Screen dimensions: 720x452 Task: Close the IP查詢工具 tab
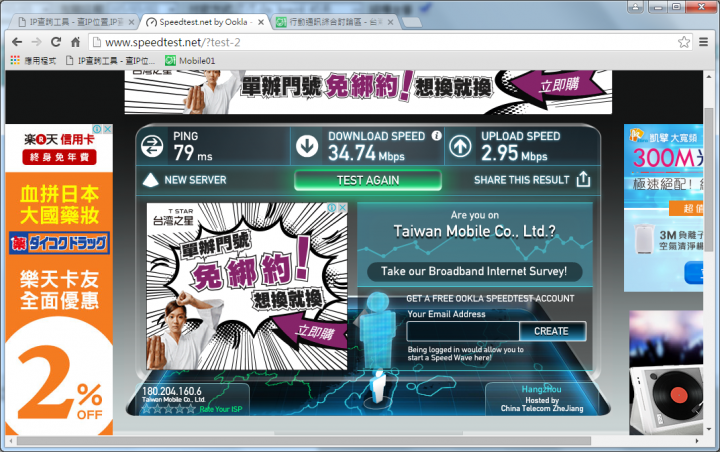coord(131,22)
